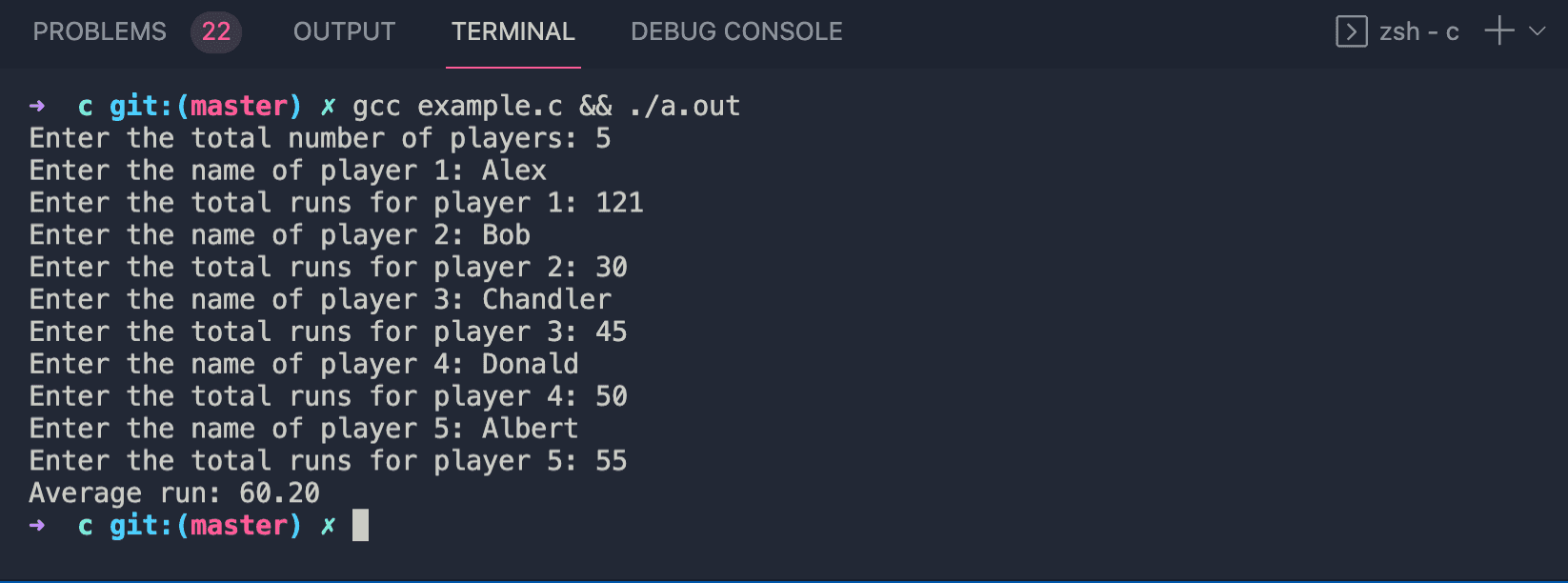Focus the terminal cursor block at prompt
1568x583 pixels.
point(360,525)
